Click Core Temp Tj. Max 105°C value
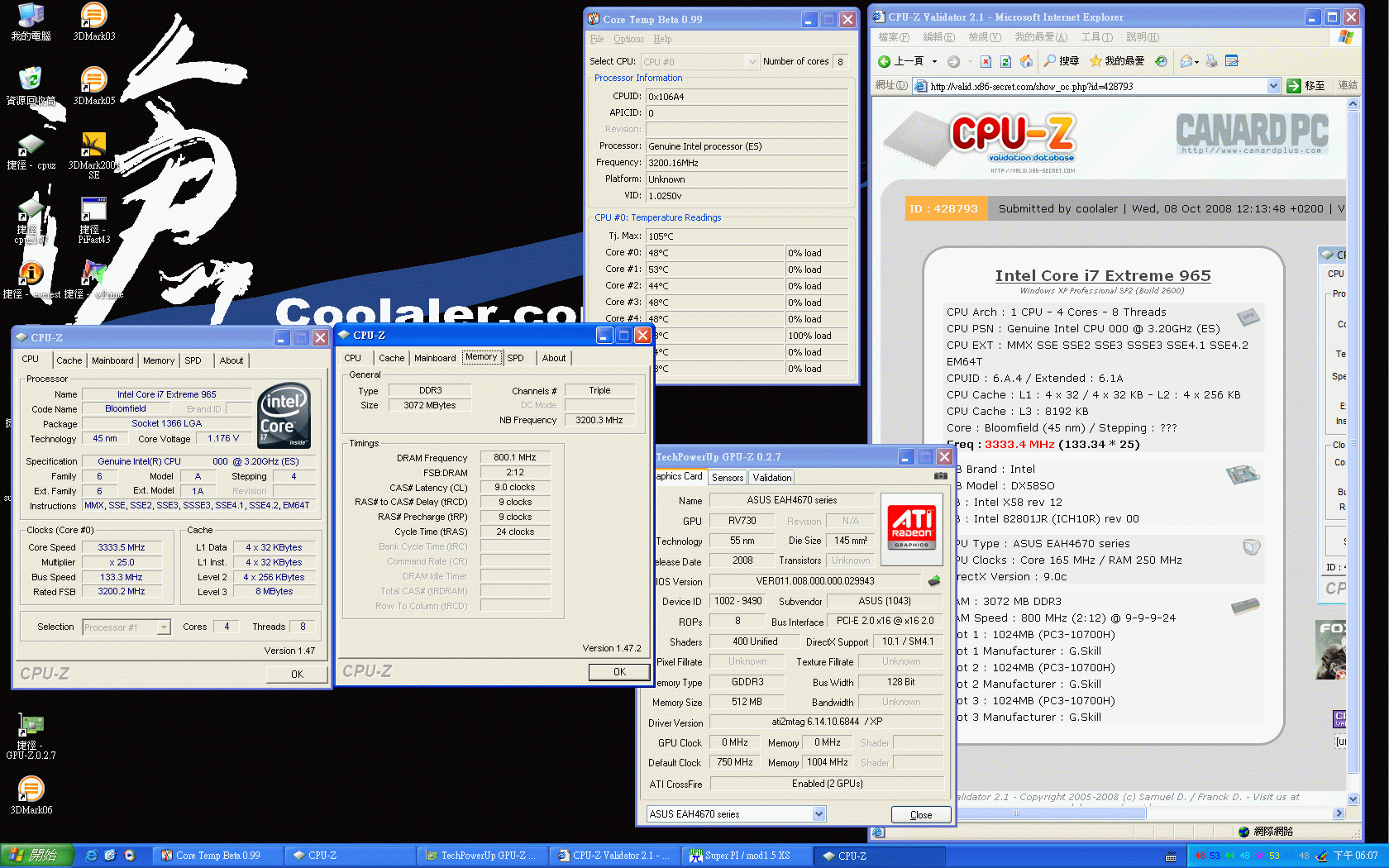Viewport: 1389px width, 868px height. pyautogui.click(x=747, y=236)
